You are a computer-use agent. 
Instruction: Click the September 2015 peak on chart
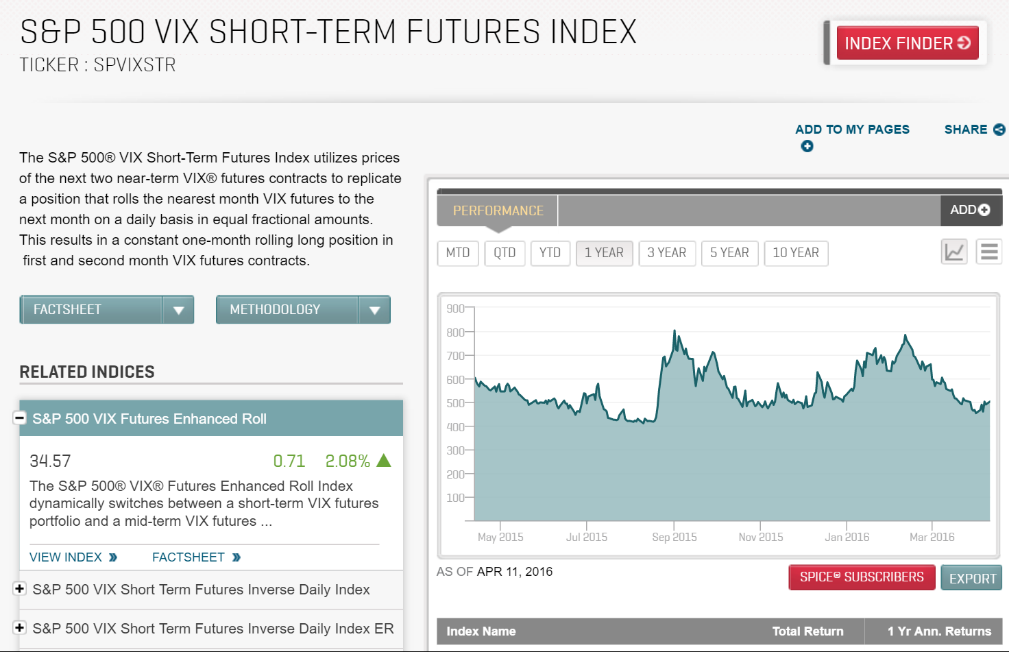(676, 332)
